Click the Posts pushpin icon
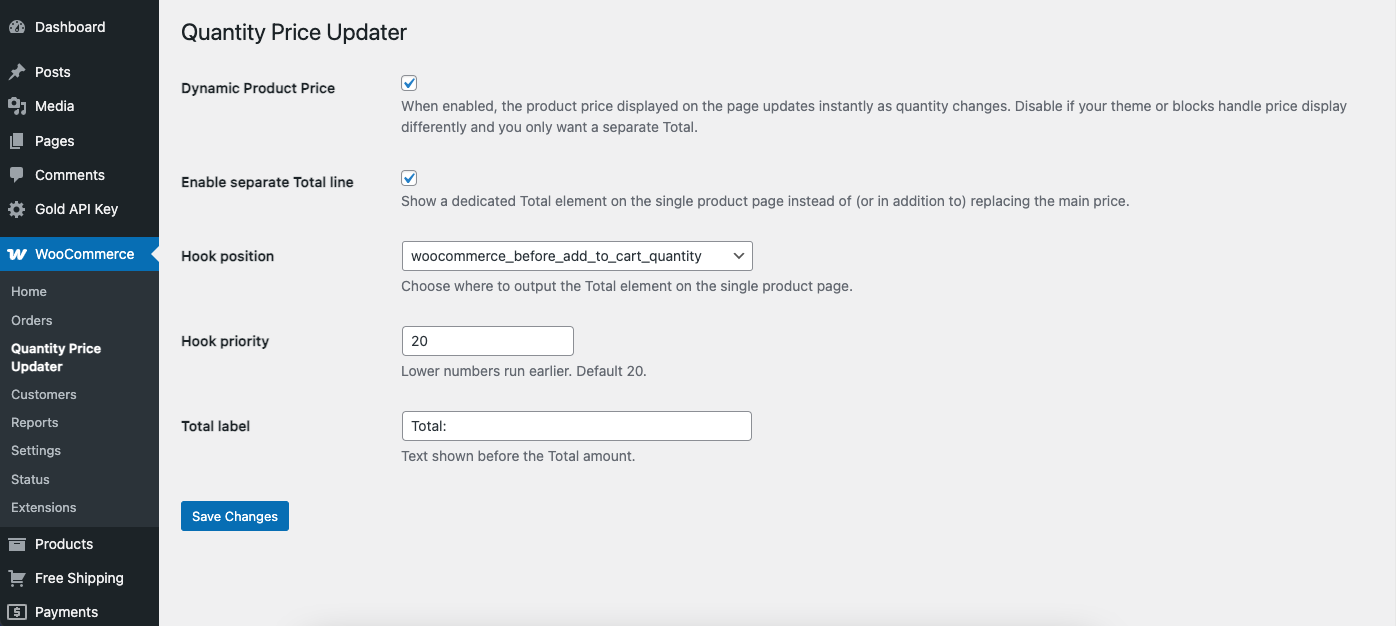Screen dimensions: 1396x626 tap(17, 72)
